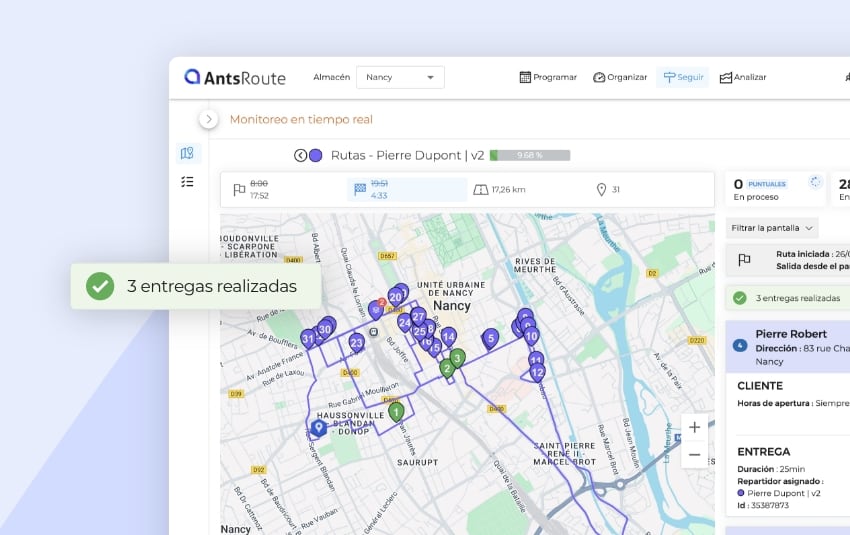Zoom out on the map

694,454
